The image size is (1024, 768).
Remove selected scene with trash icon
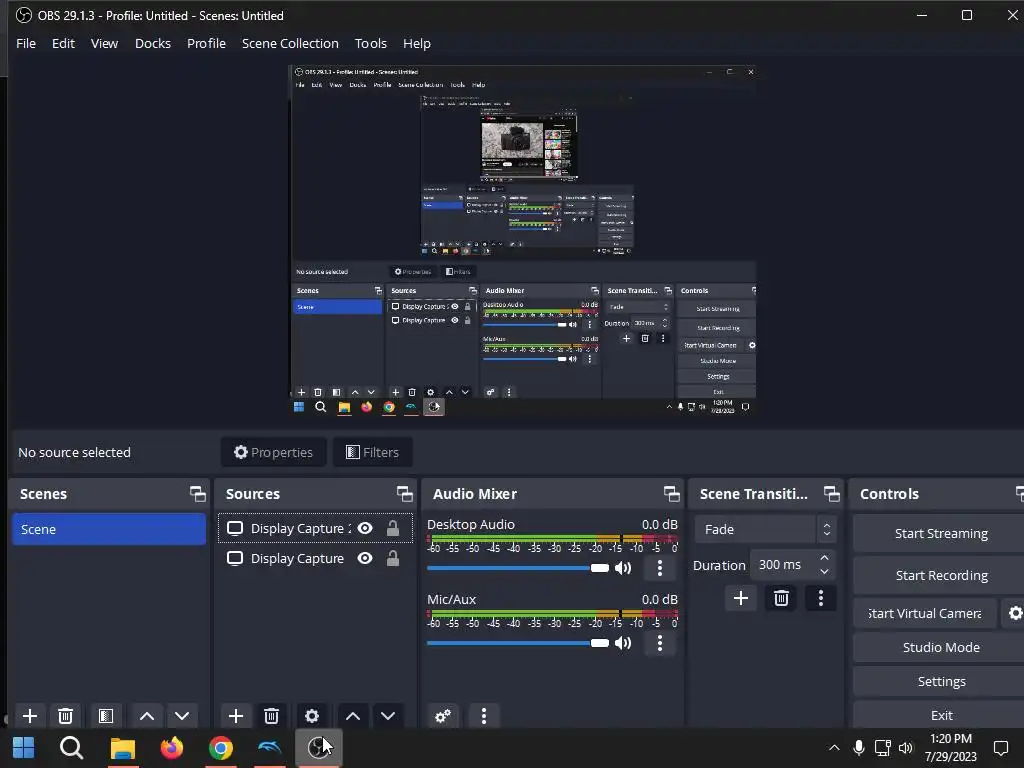coord(65,716)
